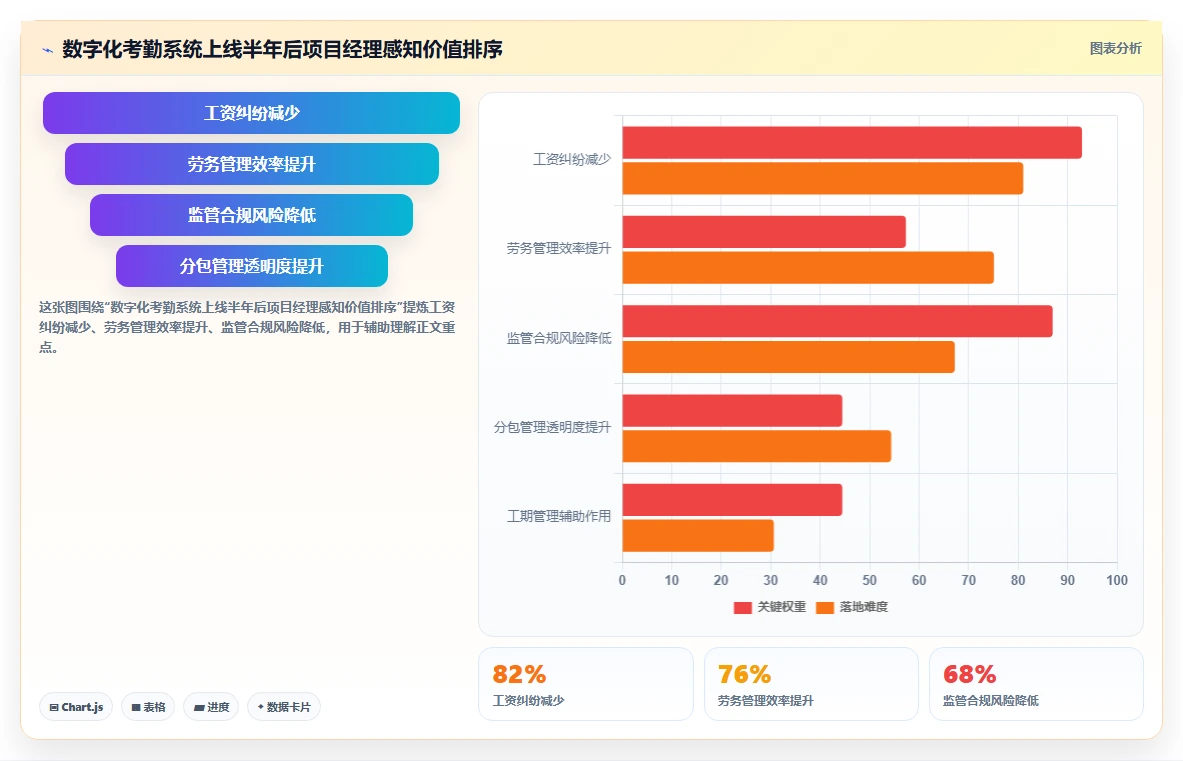
Task: Click the x-axis tick label 100
Action: 1117,580
